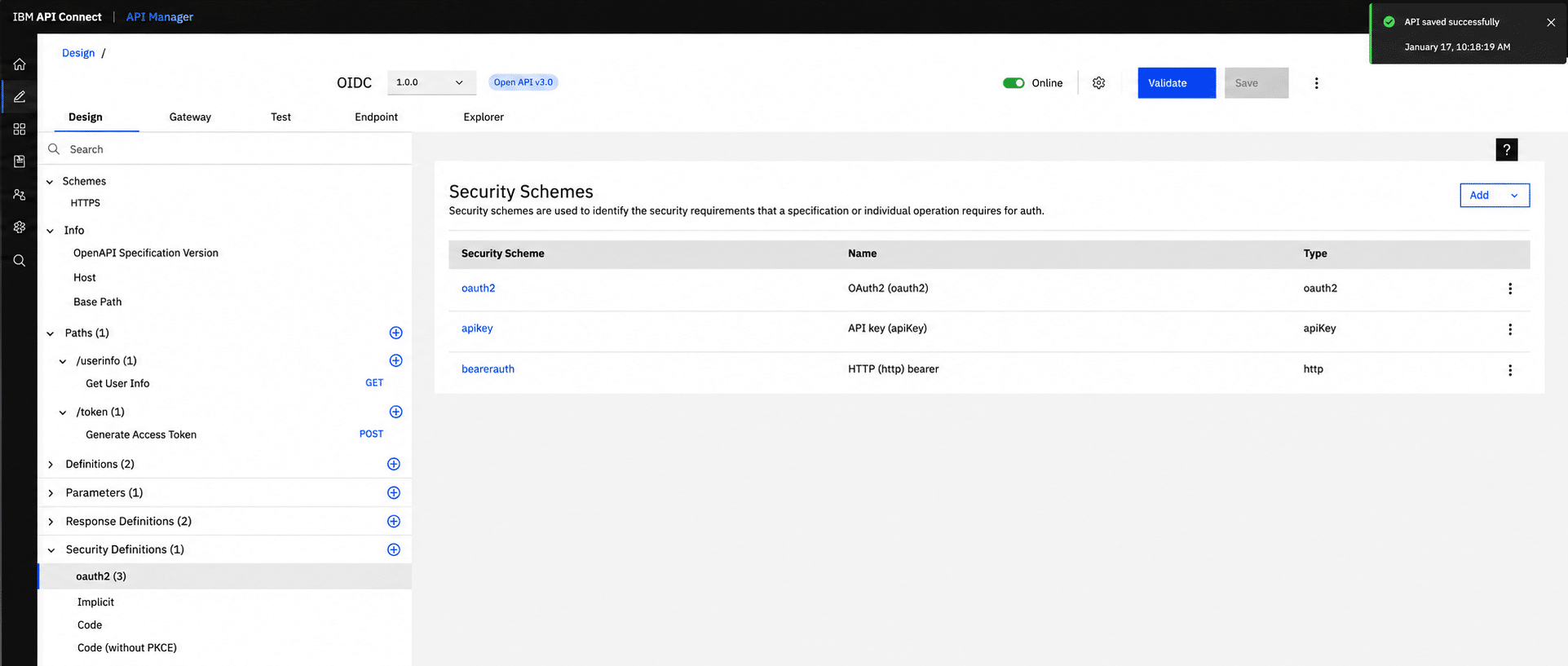Open the 1.0.0 version dropdown
The image size is (1568, 666).
431,82
